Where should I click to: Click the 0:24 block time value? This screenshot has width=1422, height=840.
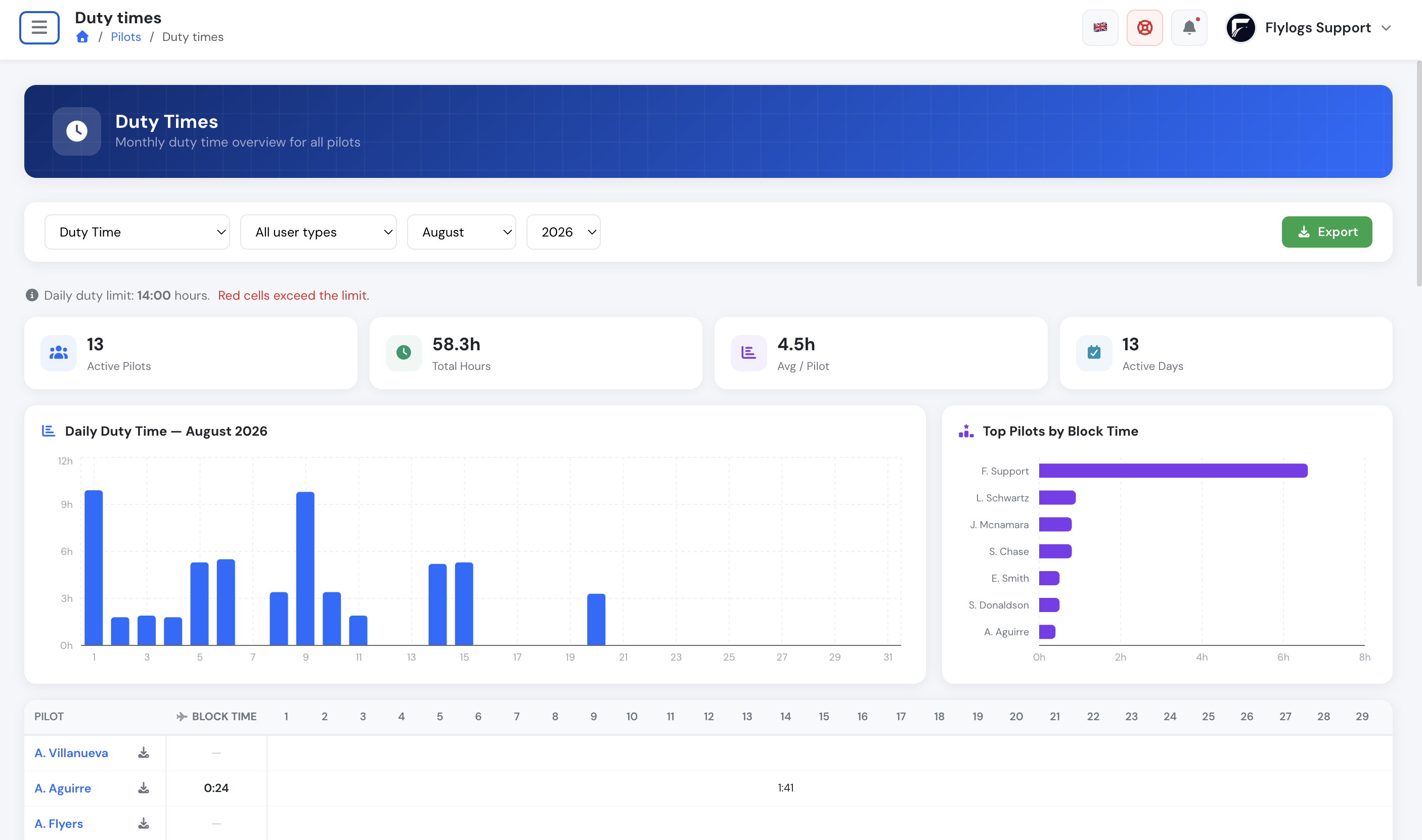pyautogui.click(x=216, y=788)
